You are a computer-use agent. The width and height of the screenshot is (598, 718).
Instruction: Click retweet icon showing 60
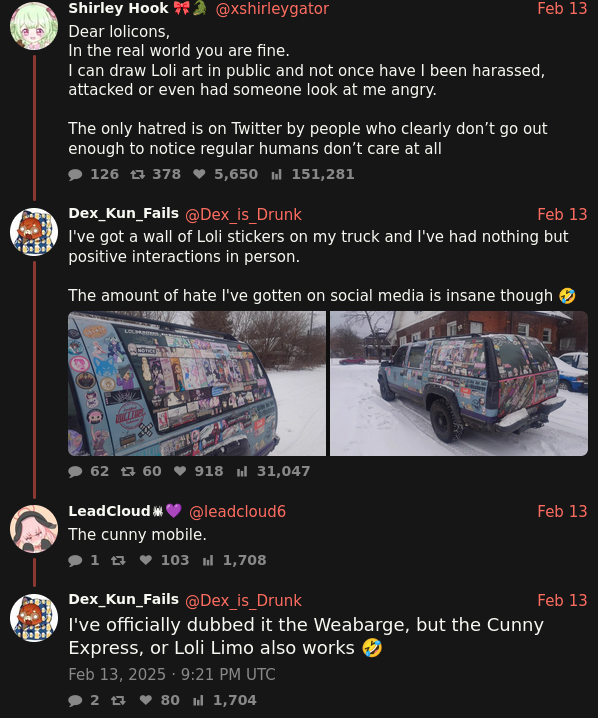point(128,471)
